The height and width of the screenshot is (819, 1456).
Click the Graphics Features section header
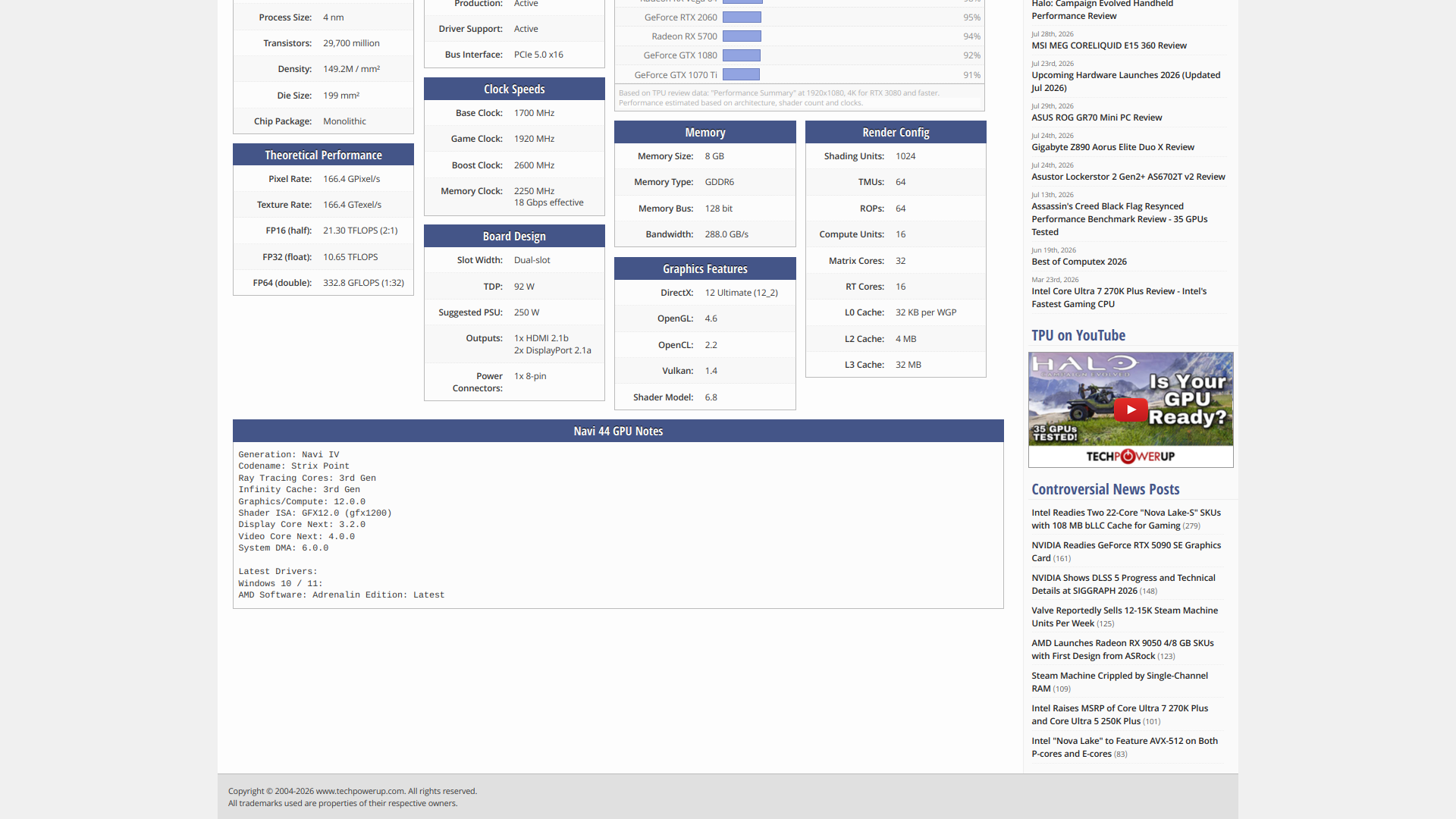coord(705,268)
